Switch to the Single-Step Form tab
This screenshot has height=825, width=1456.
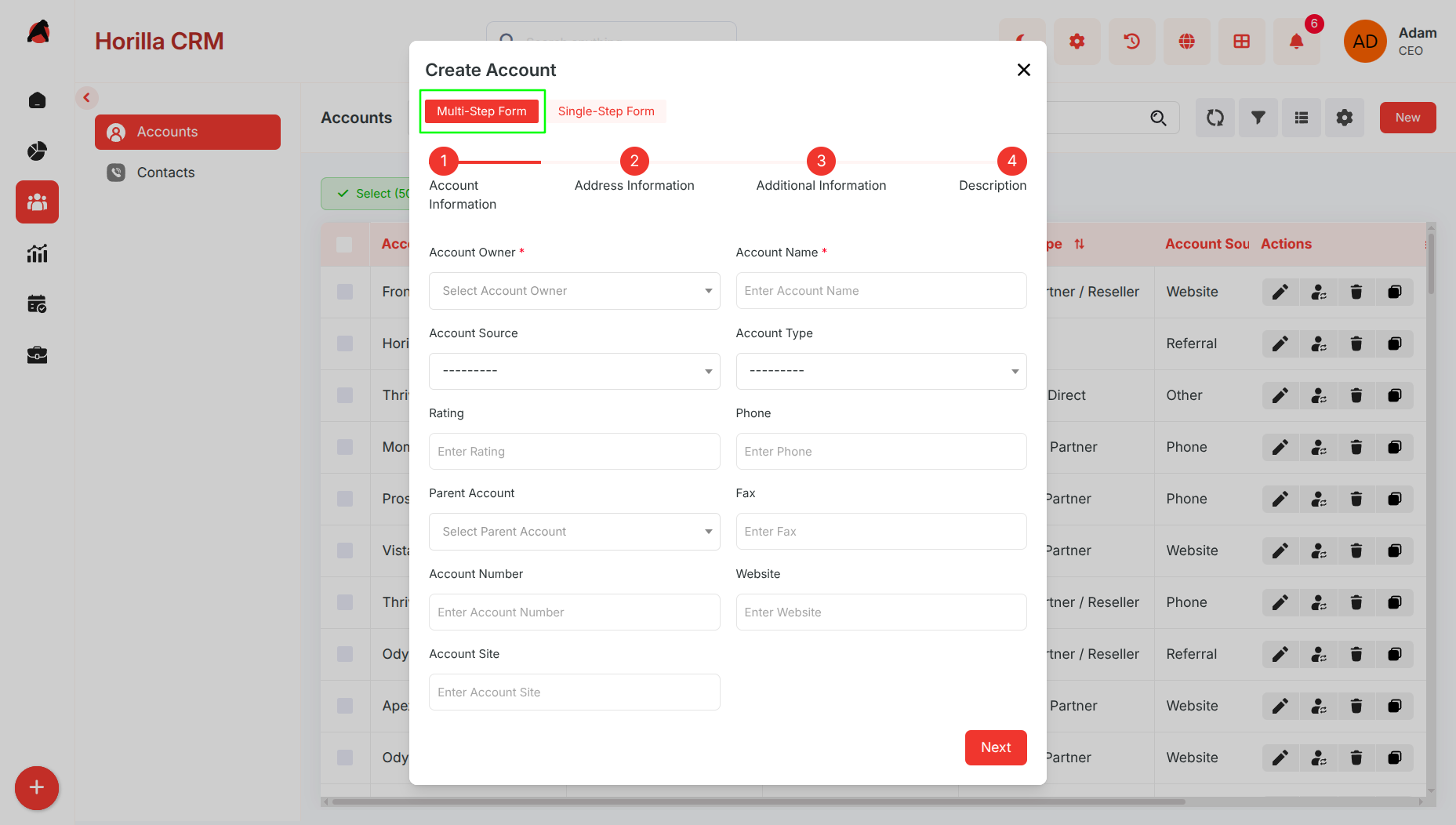(x=606, y=111)
